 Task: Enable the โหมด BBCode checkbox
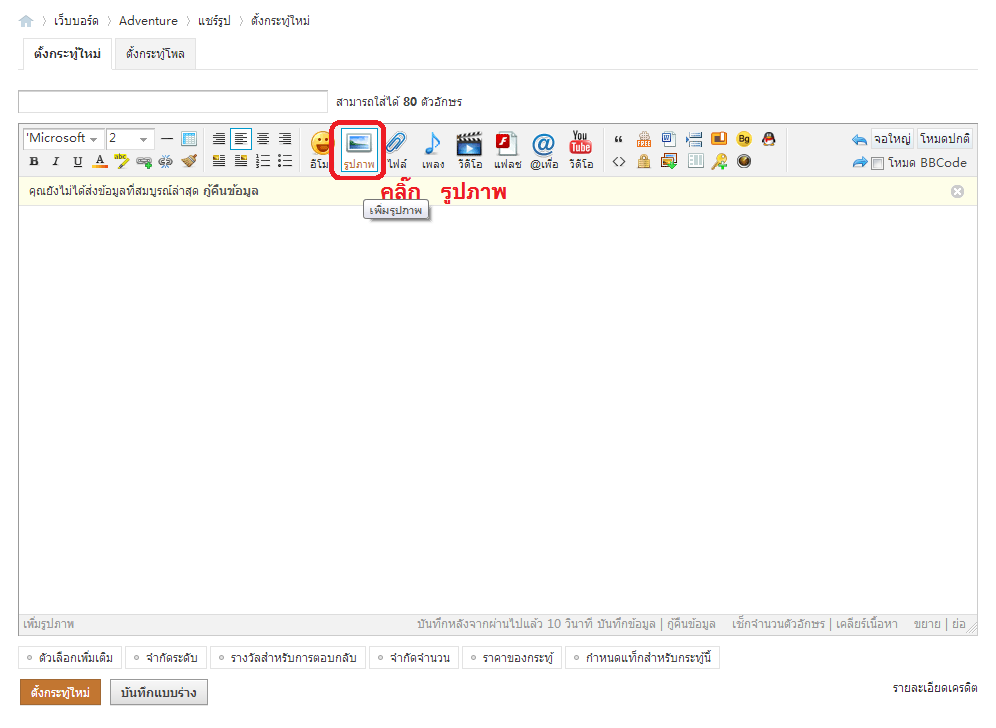pyautogui.click(x=877, y=164)
